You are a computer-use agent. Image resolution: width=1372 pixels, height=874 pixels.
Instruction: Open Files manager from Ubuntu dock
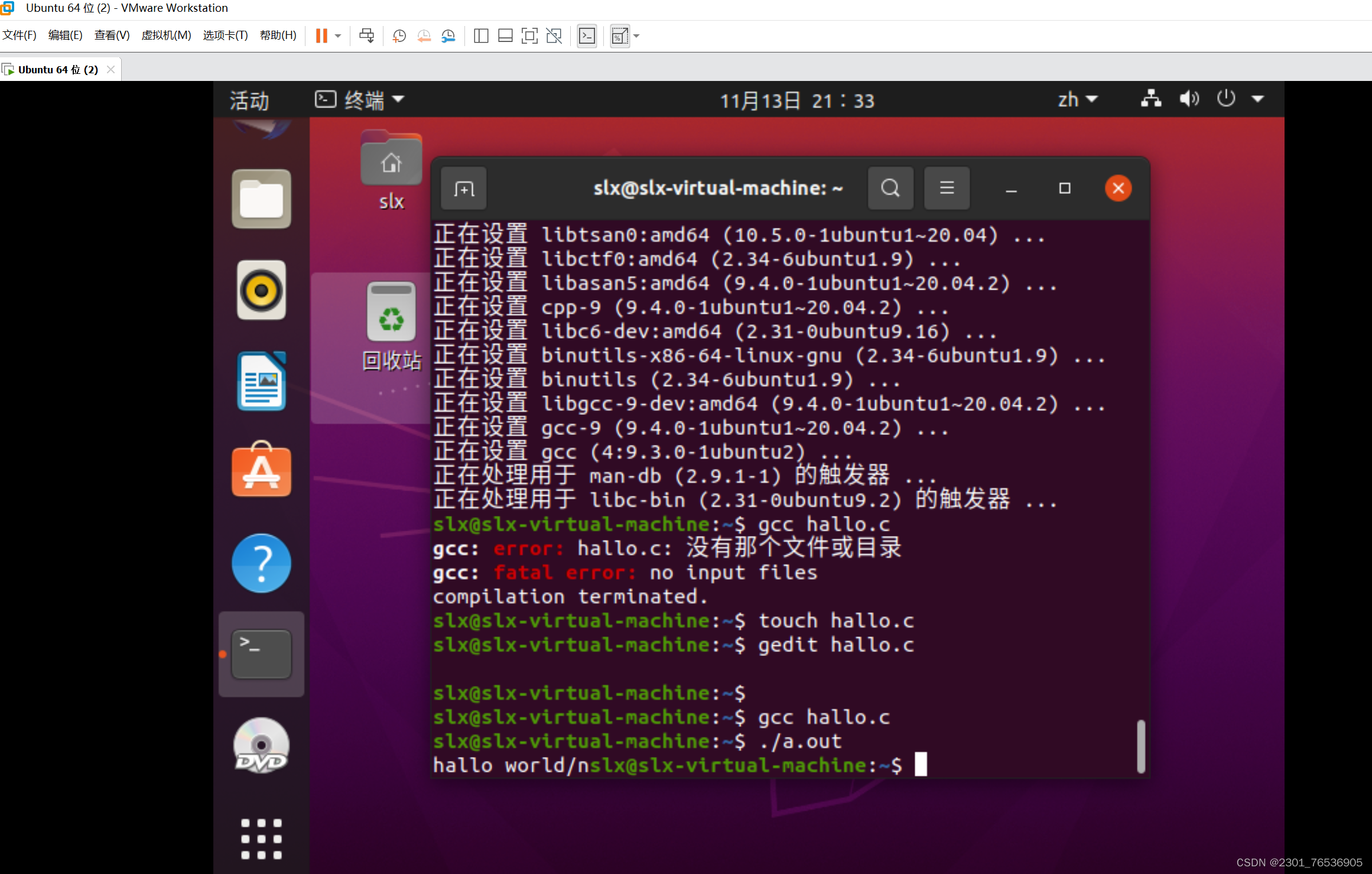[261, 199]
